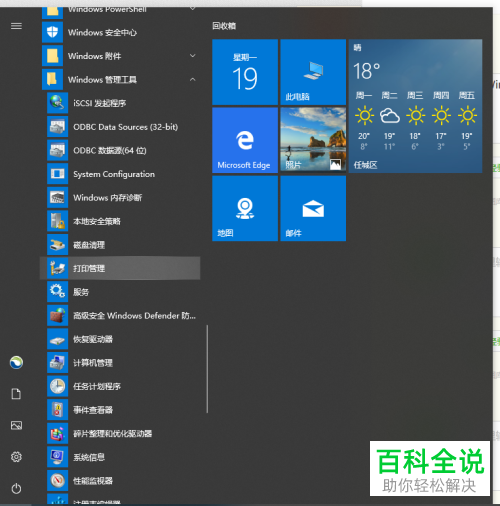Select the 本地安全策略 label

tap(97, 221)
